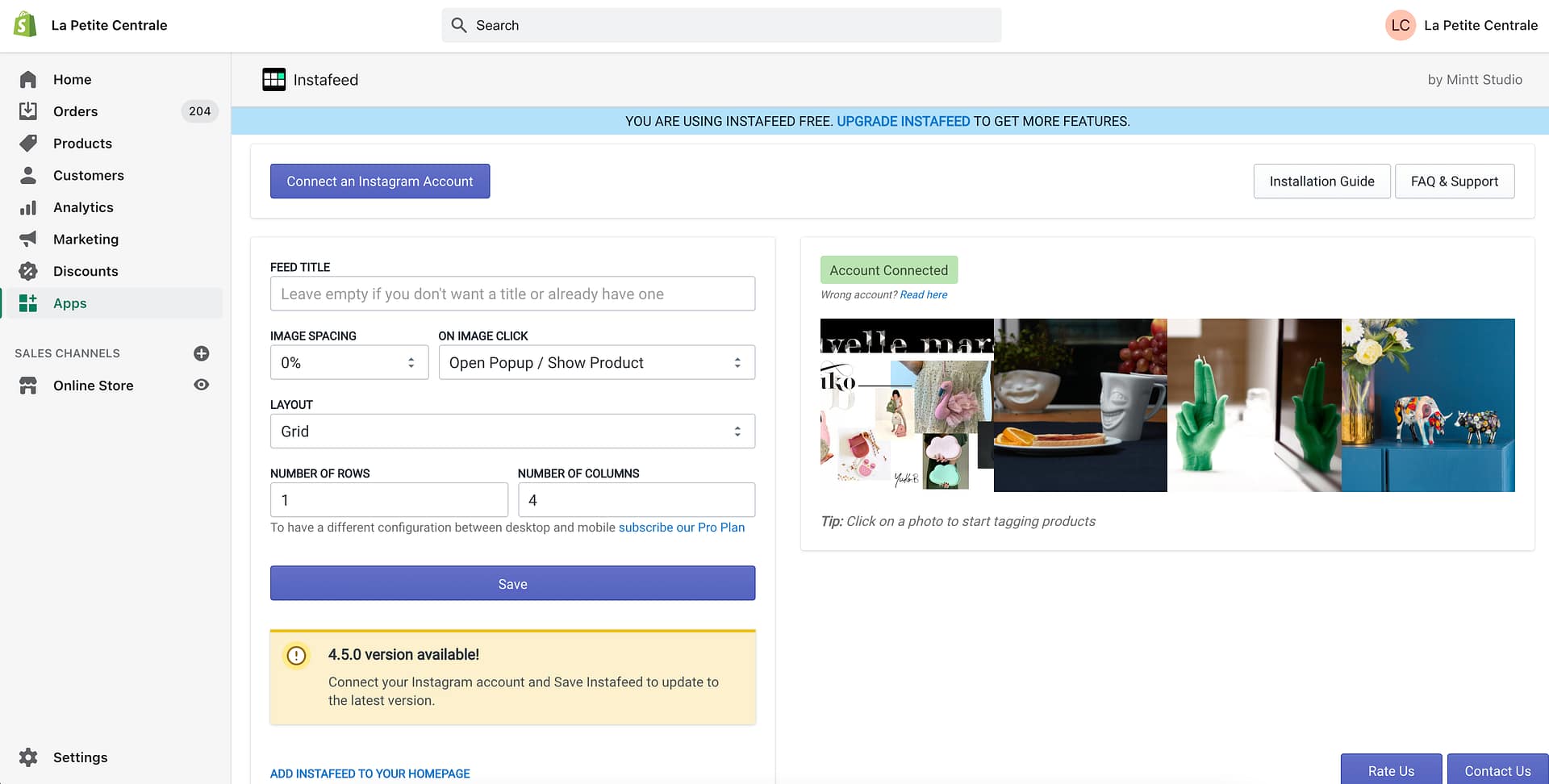Select Apps in the sidebar menu
This screenshot has width=1549, height=784.
(x=69, y=303)
